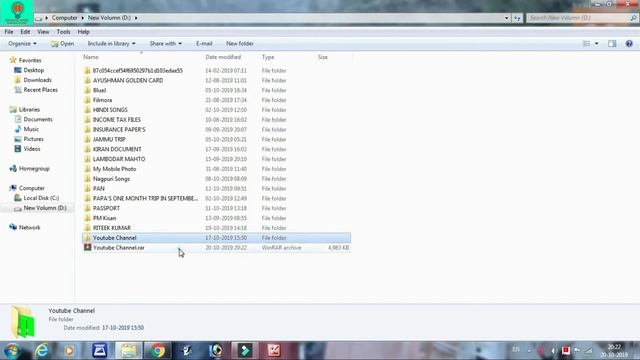The width and height of the screenshot is (640, 360).
Task: Click Computer in the address breadcrumb
Action: click(x=64, y=18)
